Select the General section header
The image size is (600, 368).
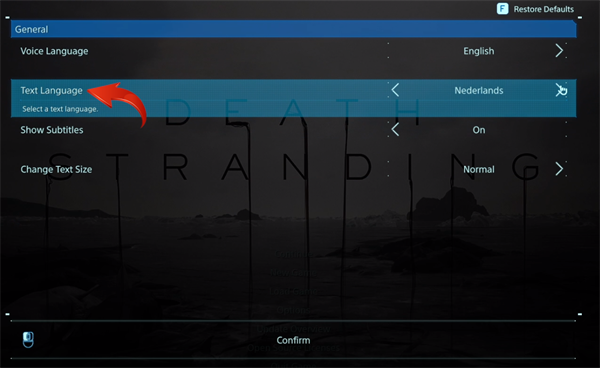point(293,29)
